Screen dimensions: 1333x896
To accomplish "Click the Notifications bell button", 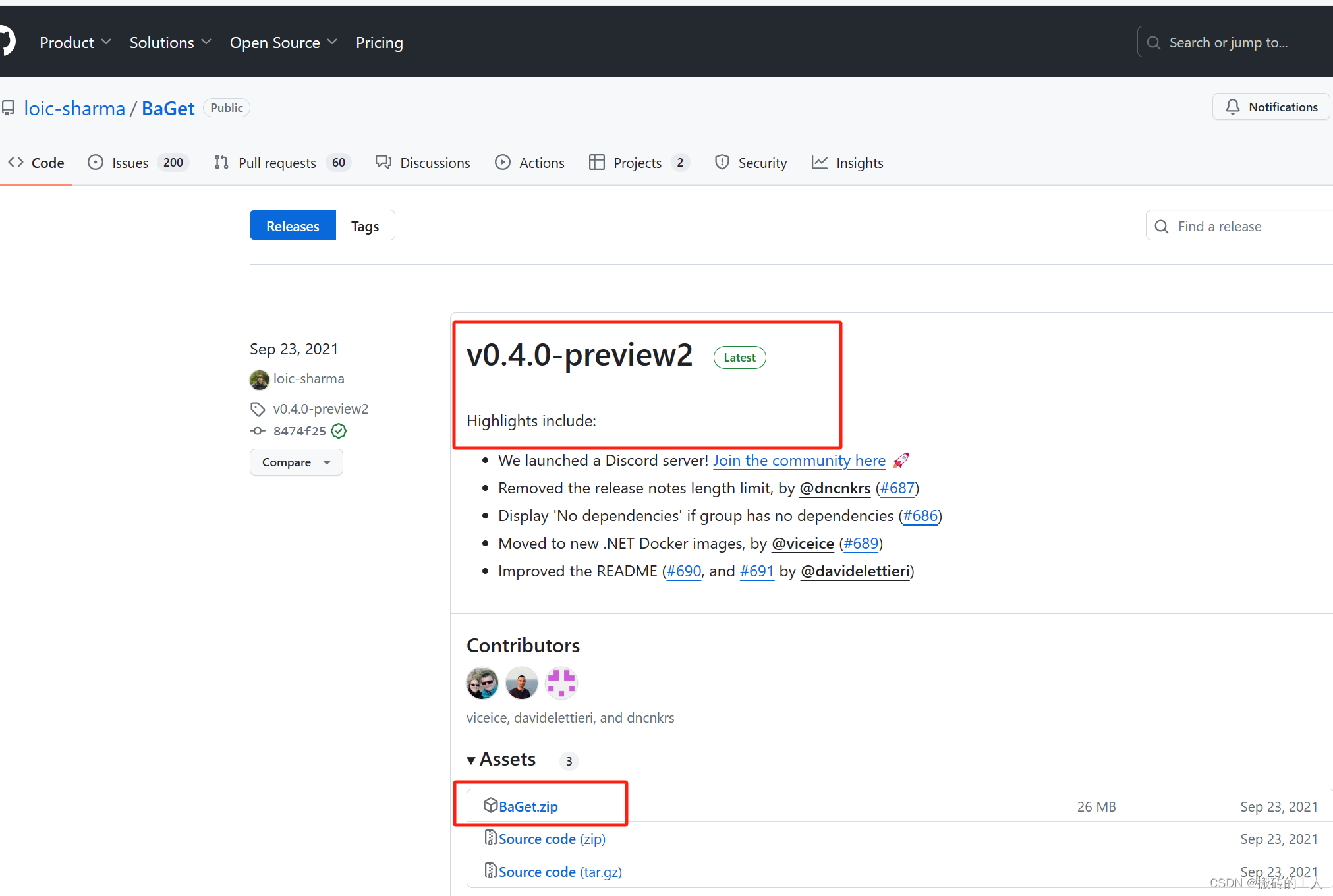I will click(x=1271, y=107).
